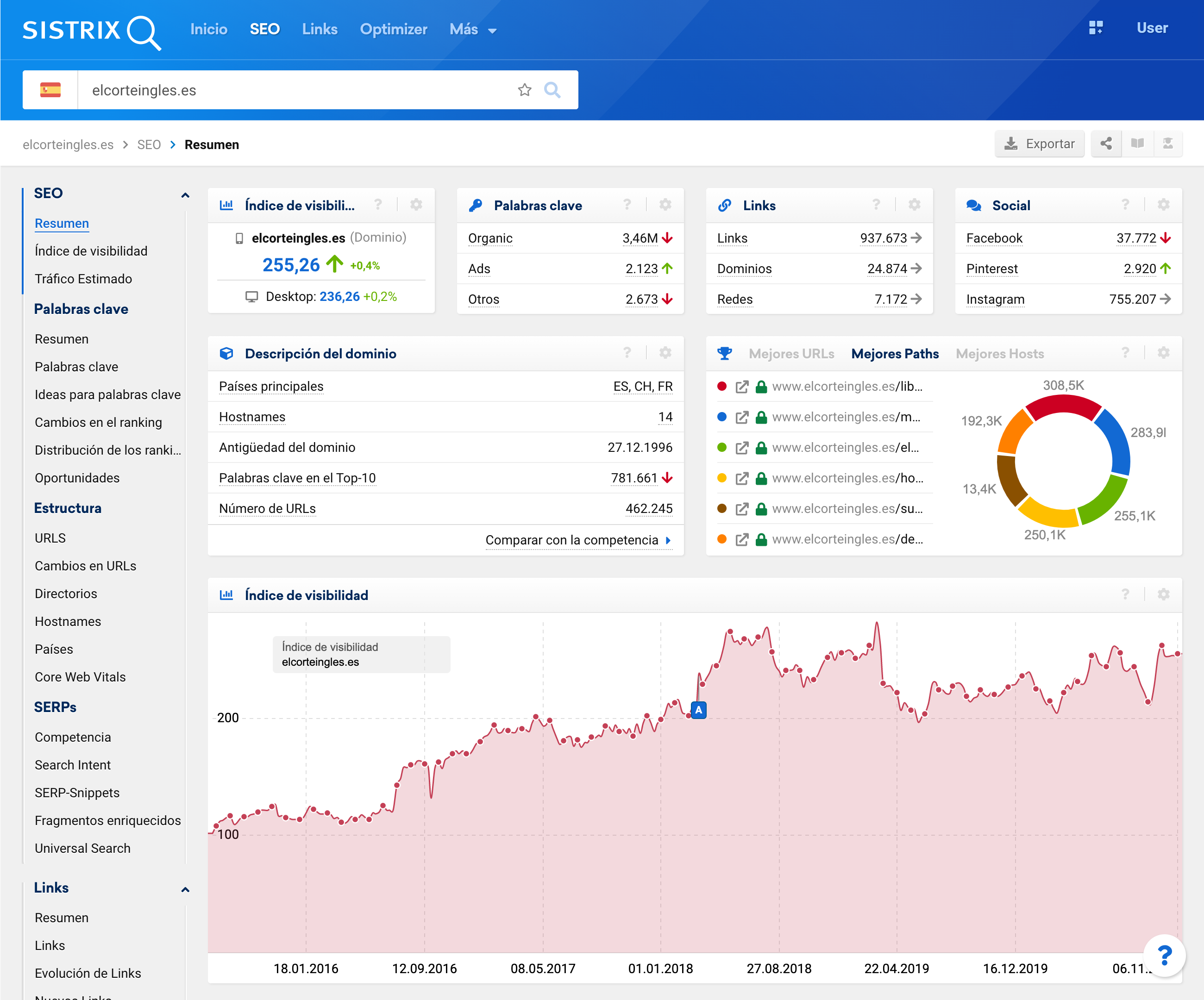
Task: Open settings gear of Palabras clave box
Action: 665,205
